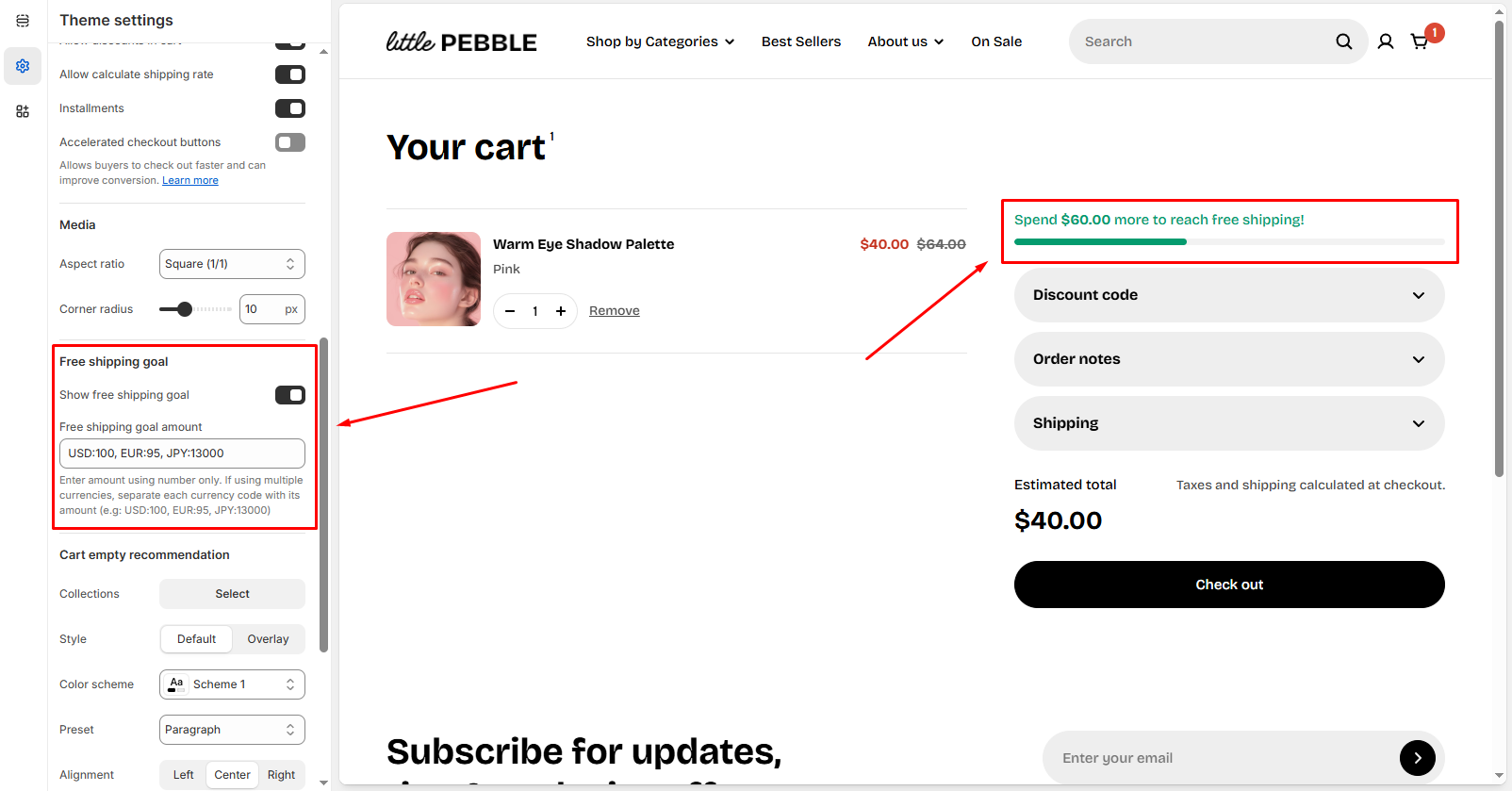Expand the Order notes section
This screenshot has height=791, width=1512.
coord(1228,359)
